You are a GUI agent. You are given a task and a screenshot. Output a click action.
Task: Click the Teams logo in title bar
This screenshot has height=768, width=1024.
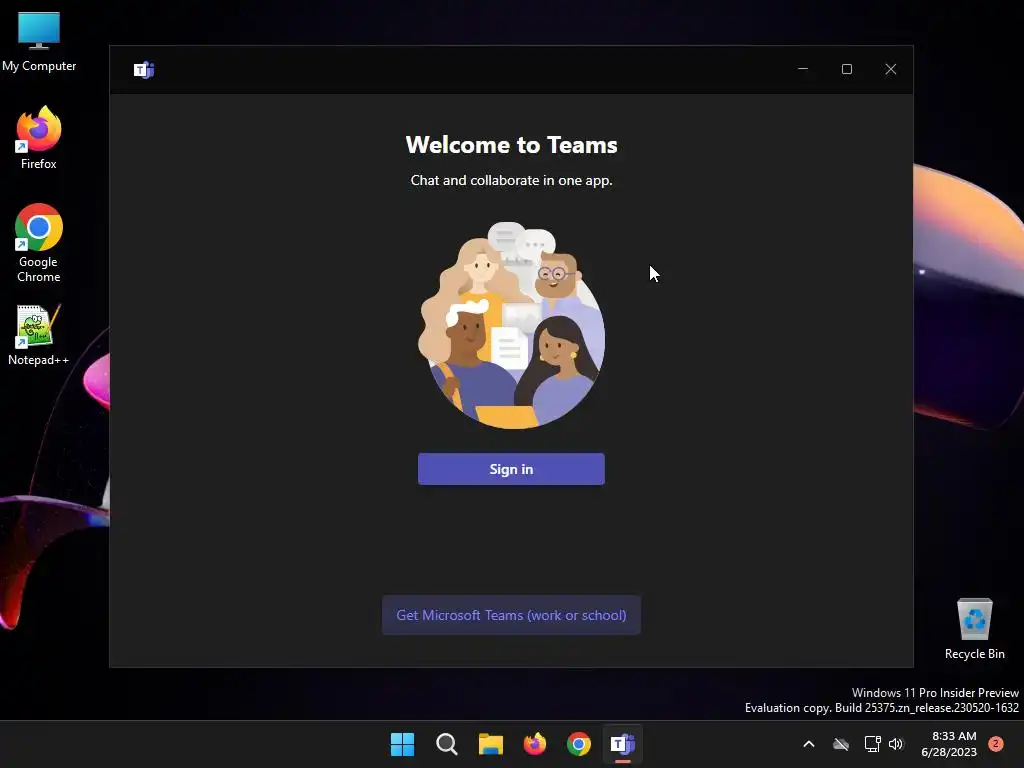(x=144, y=69)
